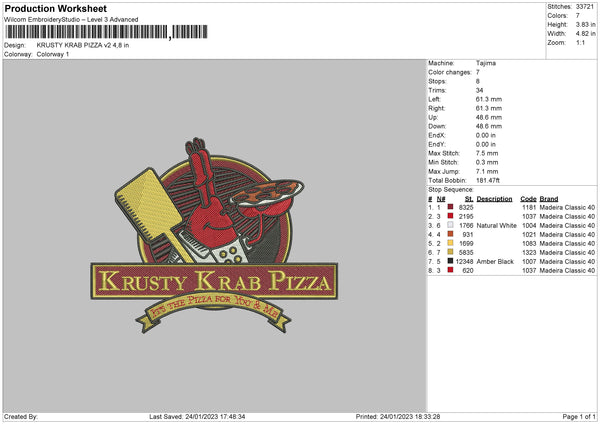Click the Krusty Krab Pizza embroidery design preview
The image size is (600, 424).
click(x=214, y=235)
